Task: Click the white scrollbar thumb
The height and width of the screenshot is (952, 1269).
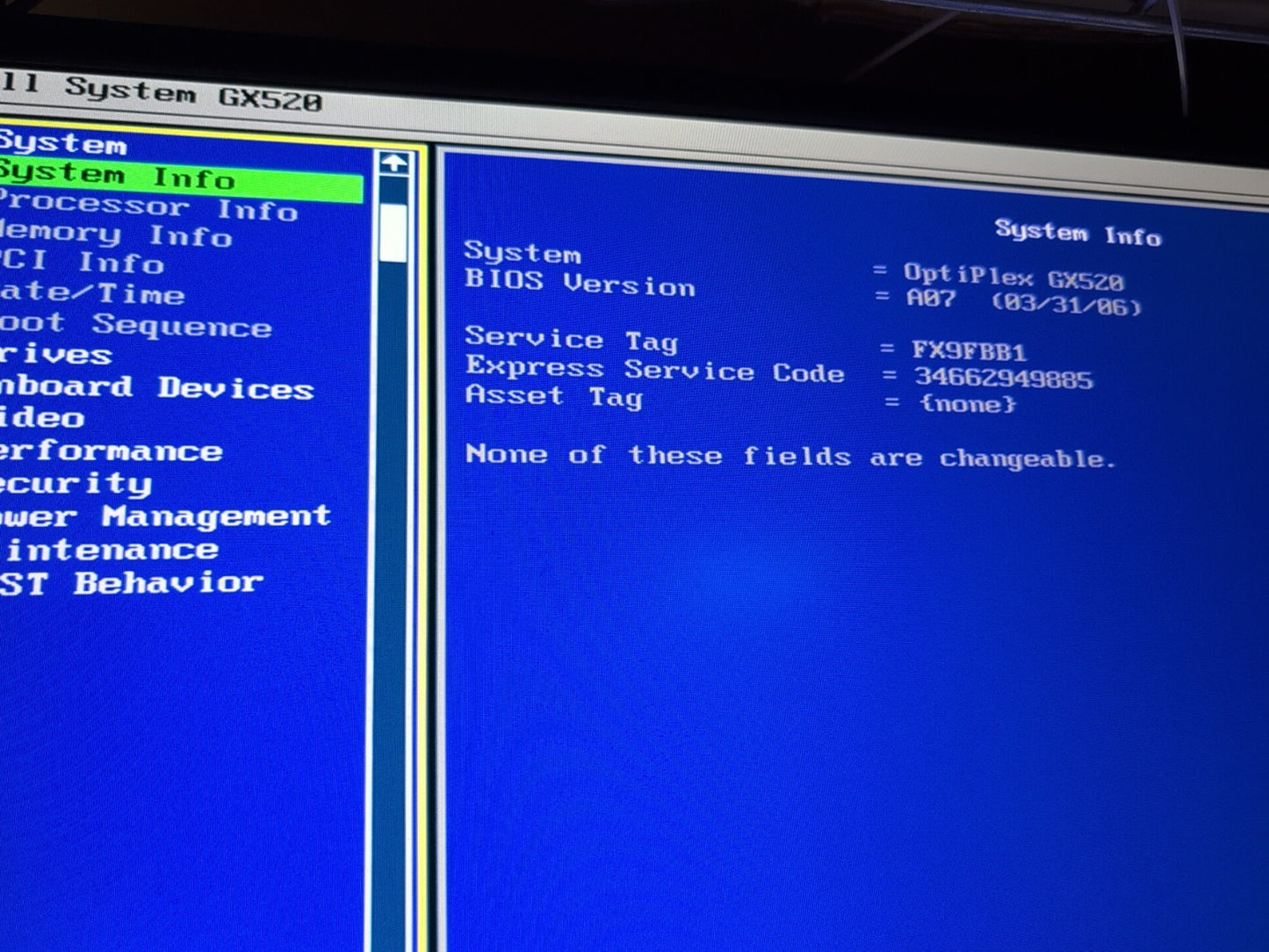Action: [x=393, y=233]
